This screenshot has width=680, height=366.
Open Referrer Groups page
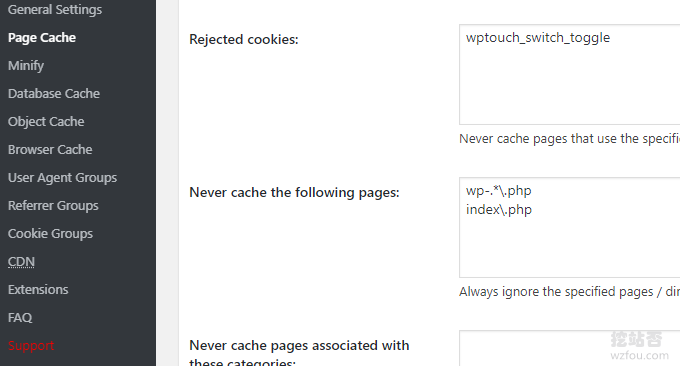[53, 206]
